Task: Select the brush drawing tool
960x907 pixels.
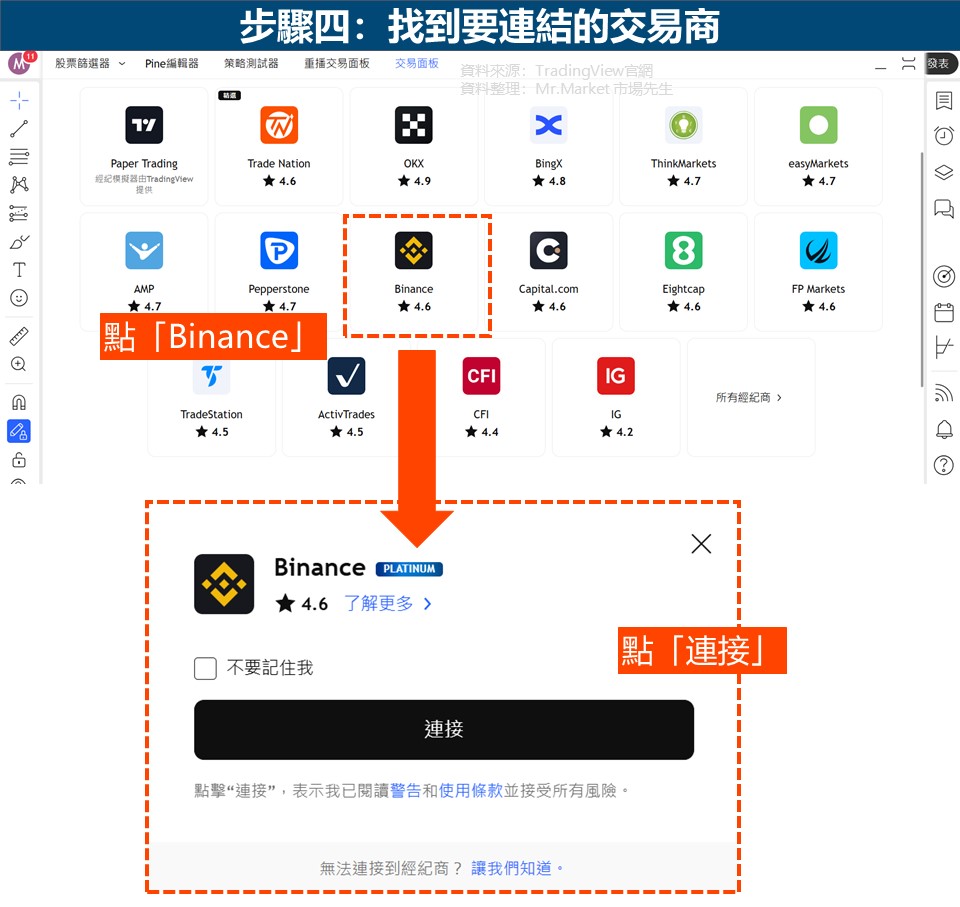Action: (19, 242)
